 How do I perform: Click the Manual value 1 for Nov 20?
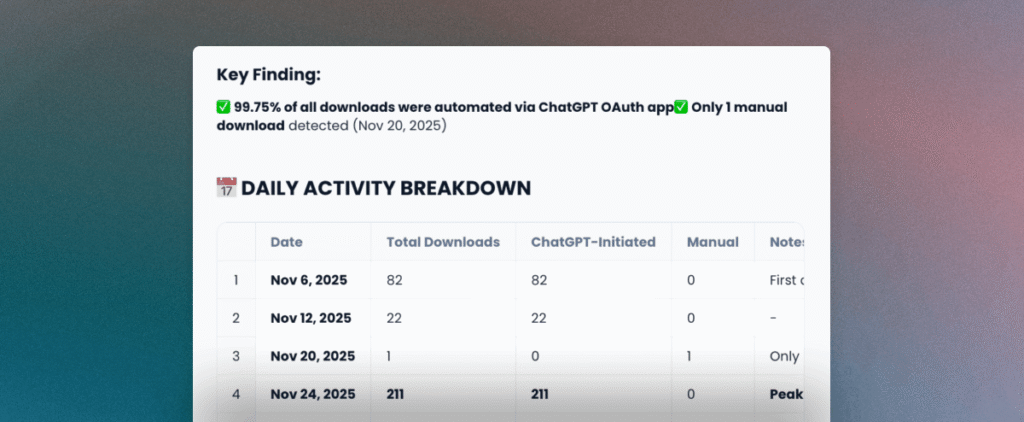[x=691, y=356]
